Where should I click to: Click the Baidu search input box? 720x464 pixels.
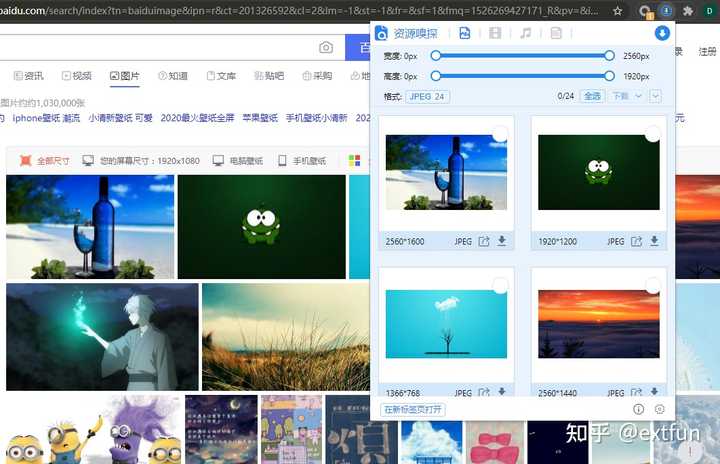coord(156,47)
